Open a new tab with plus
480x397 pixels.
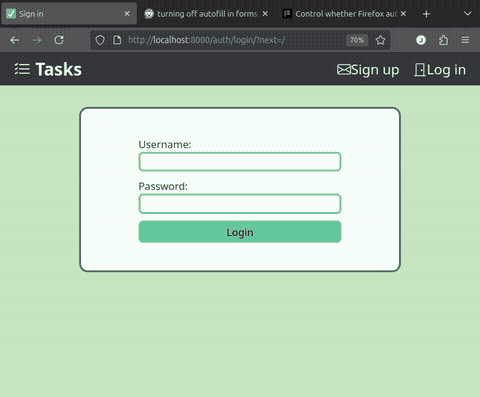[426, 14]
